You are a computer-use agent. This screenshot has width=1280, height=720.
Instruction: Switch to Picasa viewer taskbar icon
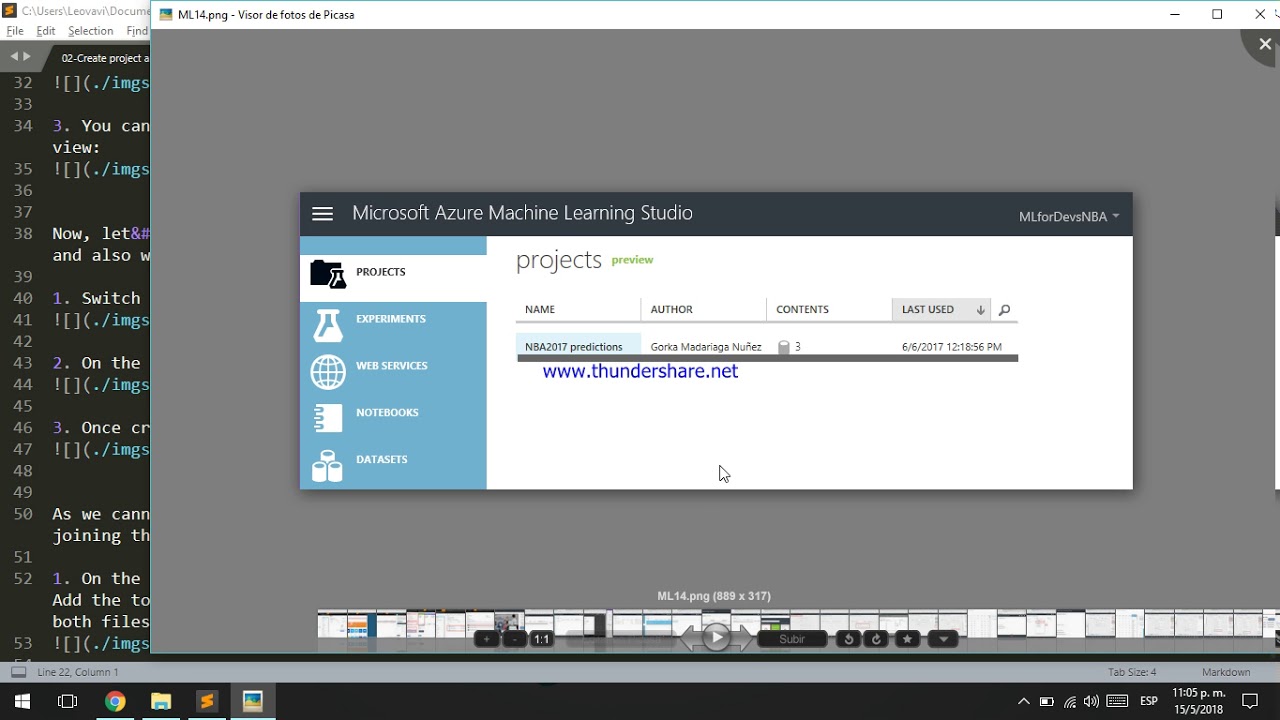pos(253,701)
